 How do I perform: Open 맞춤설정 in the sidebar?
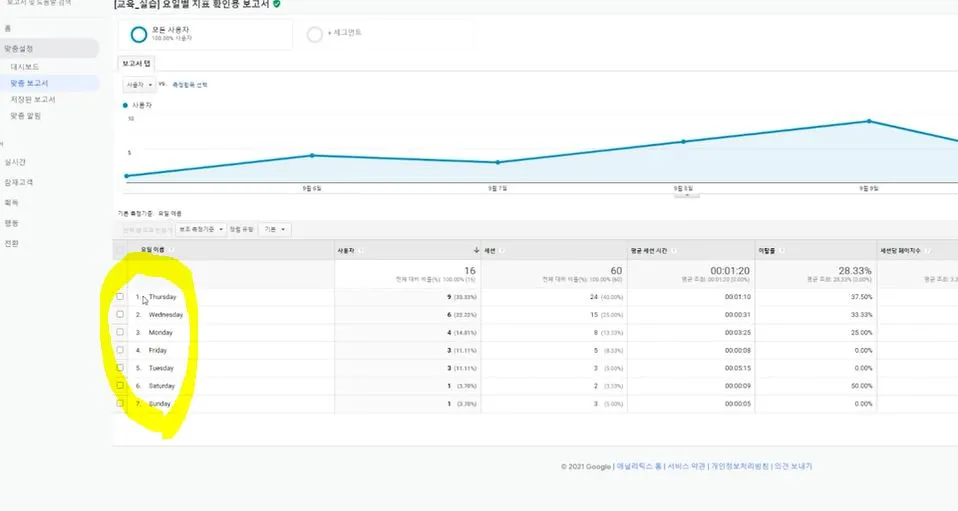[x=49, y=48]
